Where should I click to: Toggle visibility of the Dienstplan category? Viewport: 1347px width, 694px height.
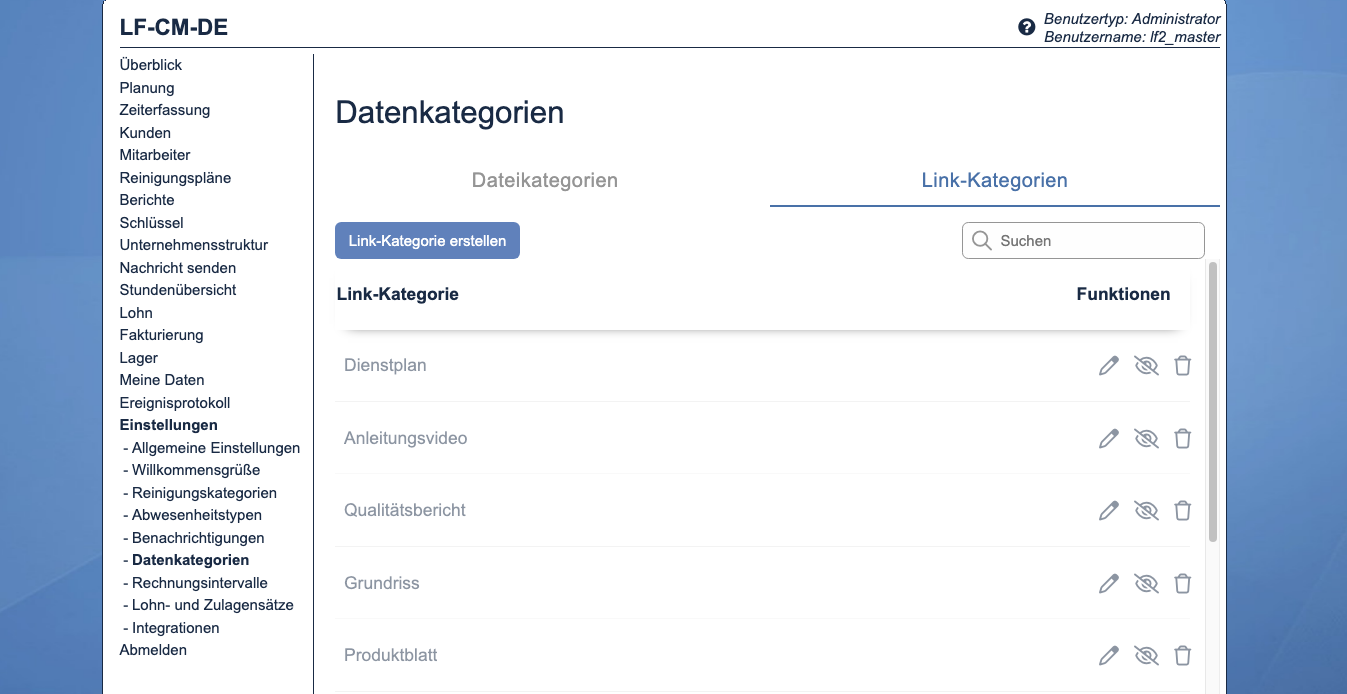click(x=1146, y=366)
